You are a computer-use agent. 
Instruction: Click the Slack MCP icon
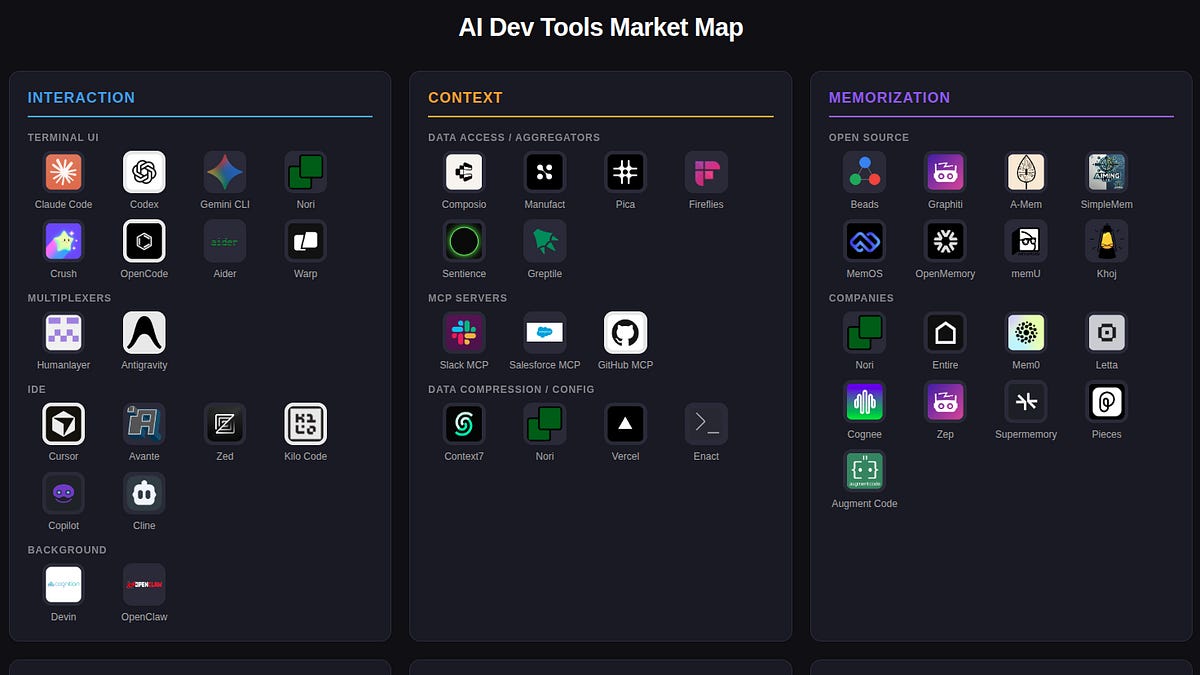[464, 333]
